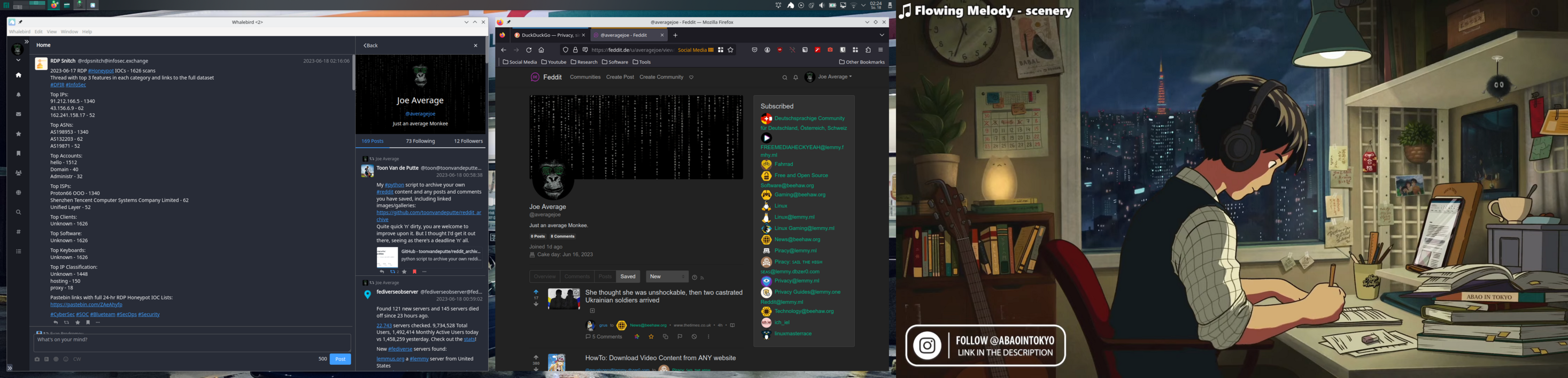This screenshot has width=1568, height=378.
Task: Open Favourites star in Whalebird sidebar
Action: click(x=18, y=134)
